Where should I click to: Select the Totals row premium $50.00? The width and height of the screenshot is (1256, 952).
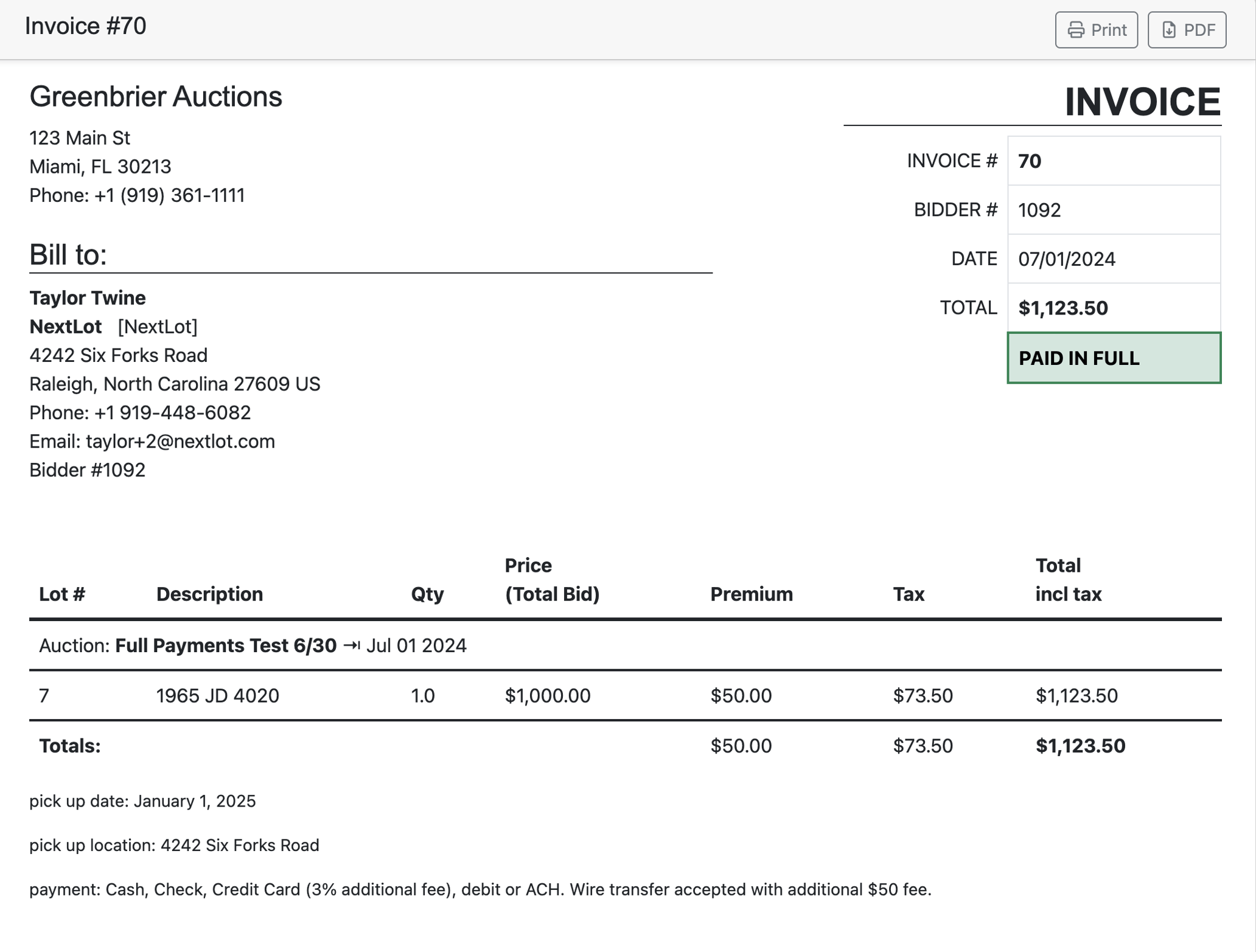739,745
